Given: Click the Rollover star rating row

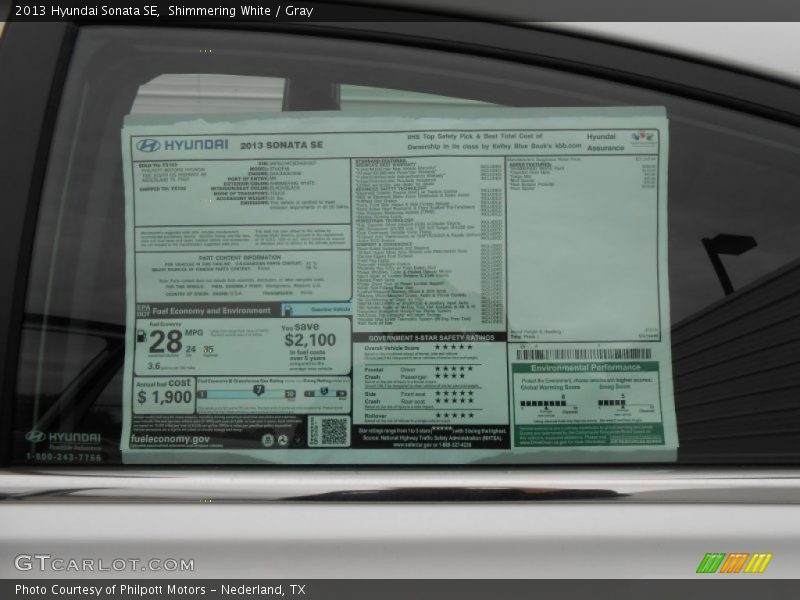Looking at the screenshot, I should 453,415.
